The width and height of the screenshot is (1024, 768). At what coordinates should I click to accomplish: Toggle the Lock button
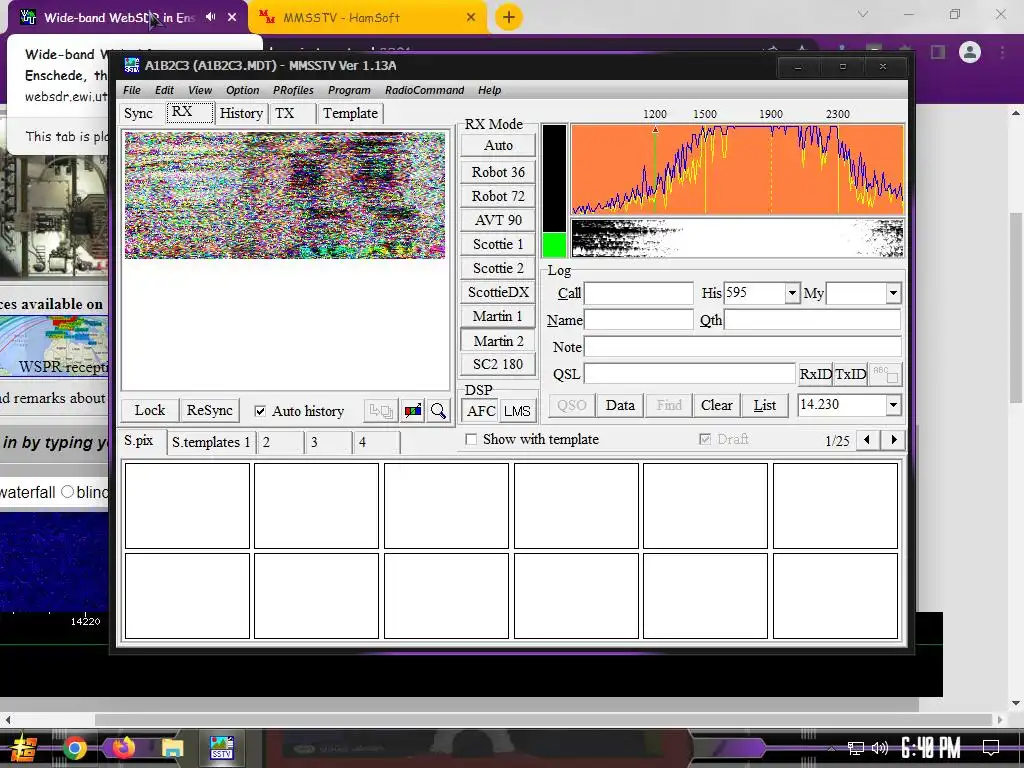(150, 410)
